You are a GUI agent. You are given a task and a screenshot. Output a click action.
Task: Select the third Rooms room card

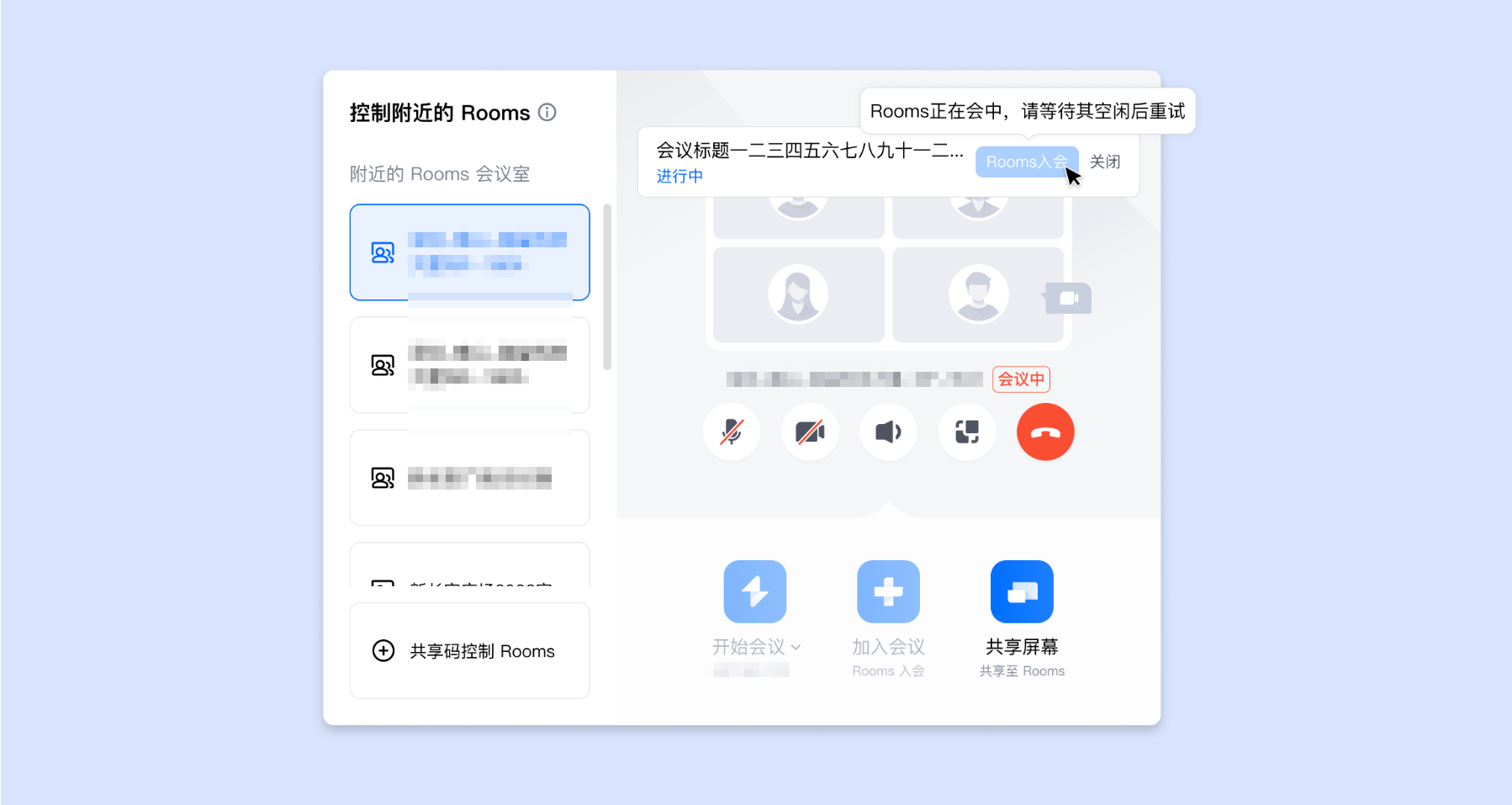(x=469, y=478)
